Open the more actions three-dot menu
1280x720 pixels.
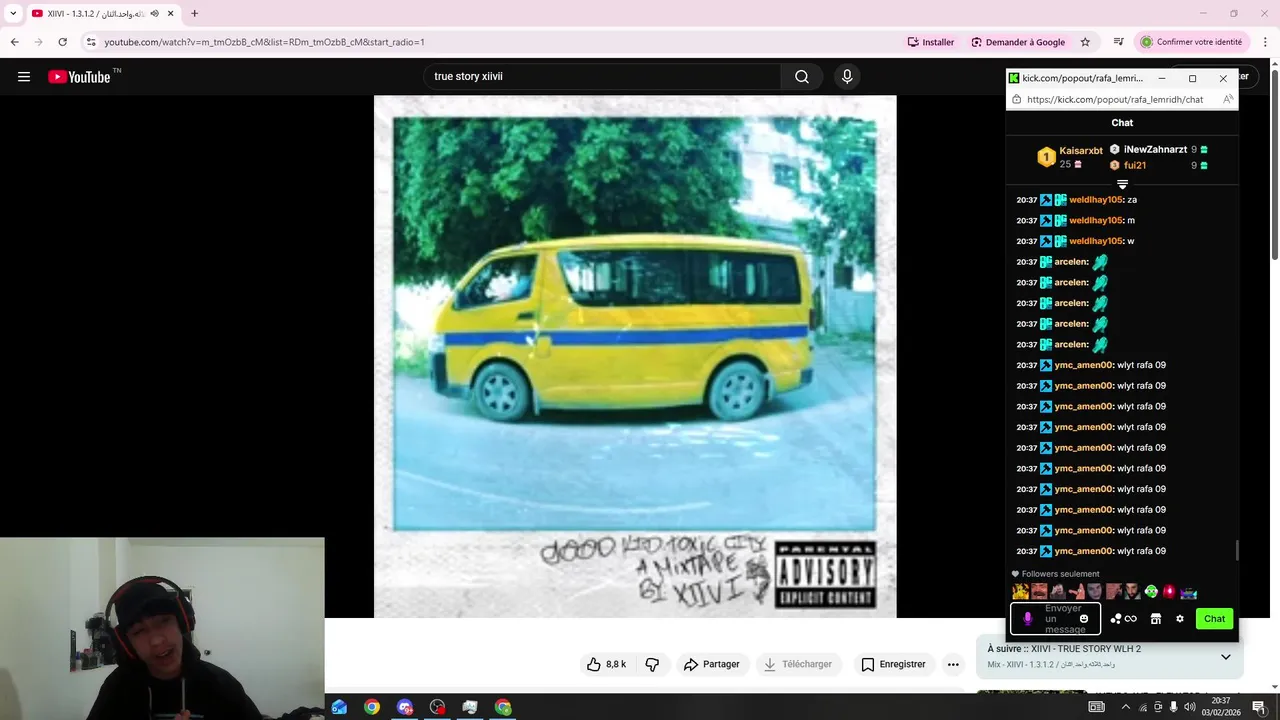953,664
